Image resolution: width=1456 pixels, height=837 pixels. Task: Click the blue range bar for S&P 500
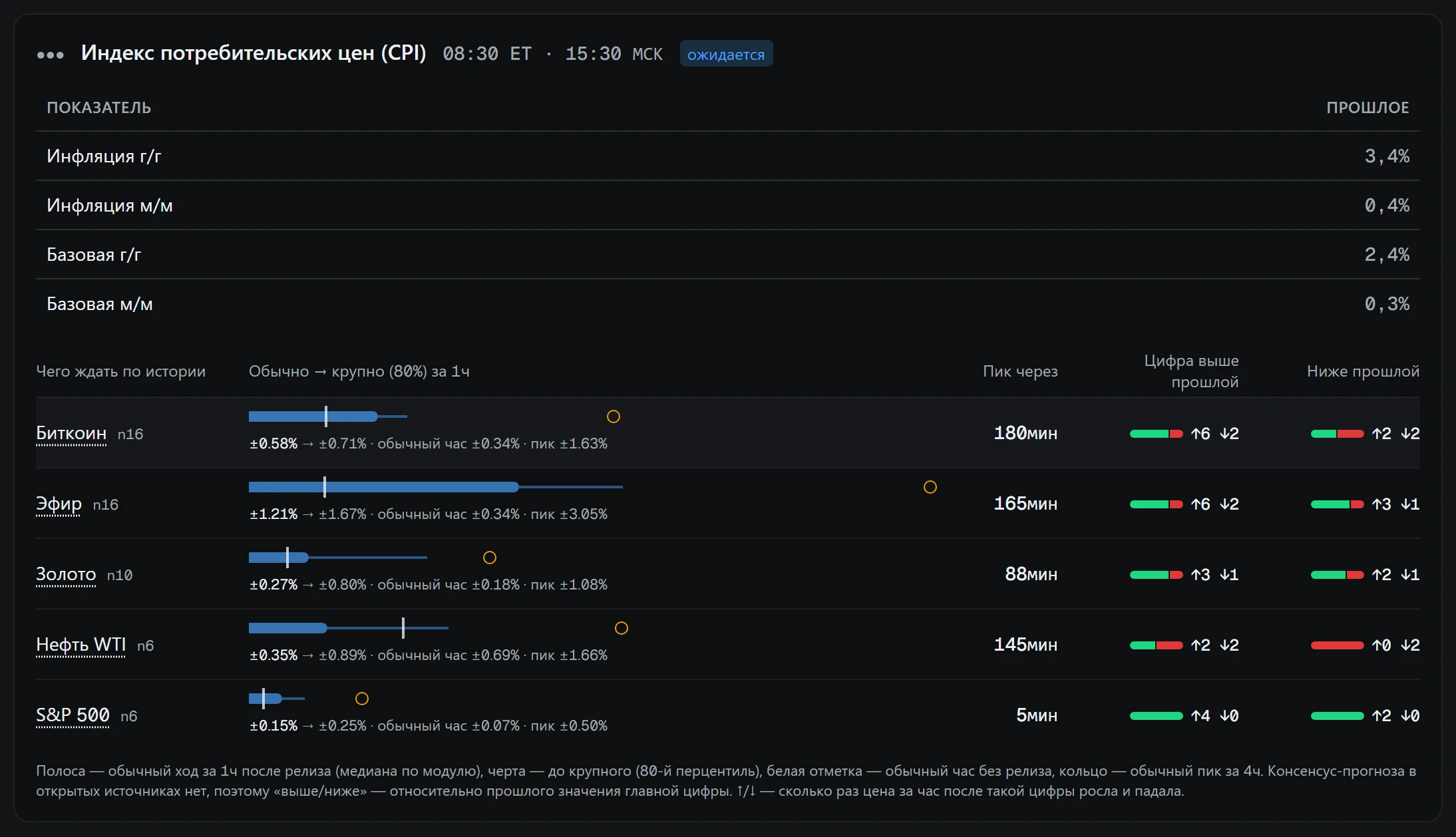pos(266,699)
